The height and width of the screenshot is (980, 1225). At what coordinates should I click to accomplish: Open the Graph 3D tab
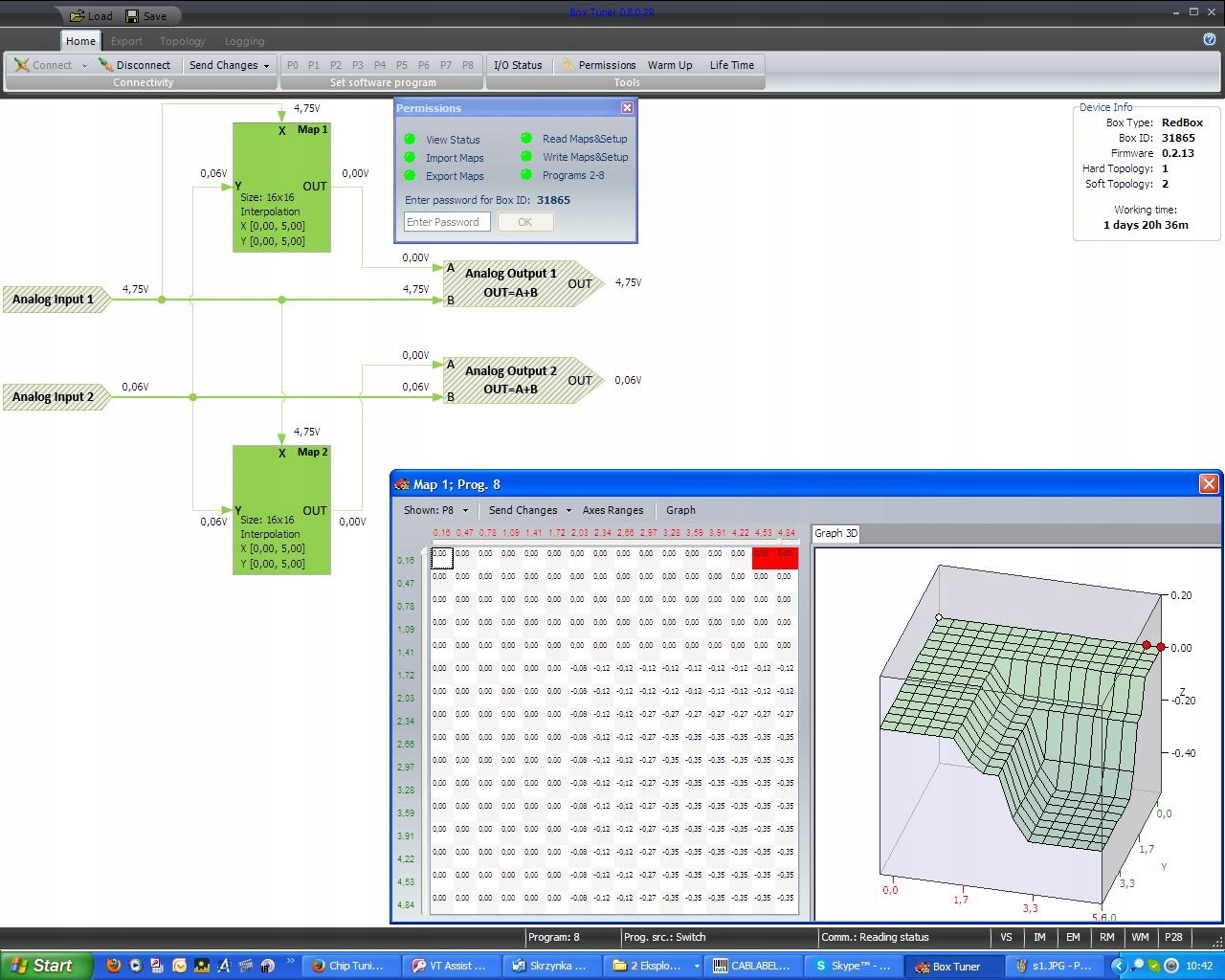[x=835, y=533]
